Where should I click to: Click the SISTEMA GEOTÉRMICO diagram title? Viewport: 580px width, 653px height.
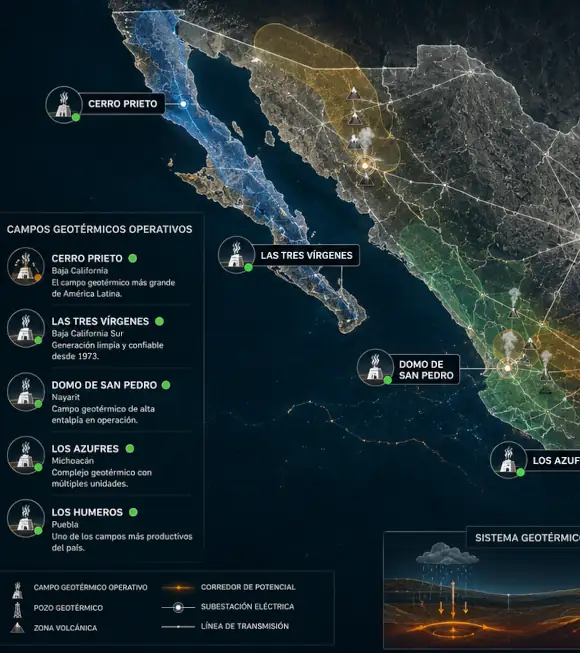coord(527,538)
